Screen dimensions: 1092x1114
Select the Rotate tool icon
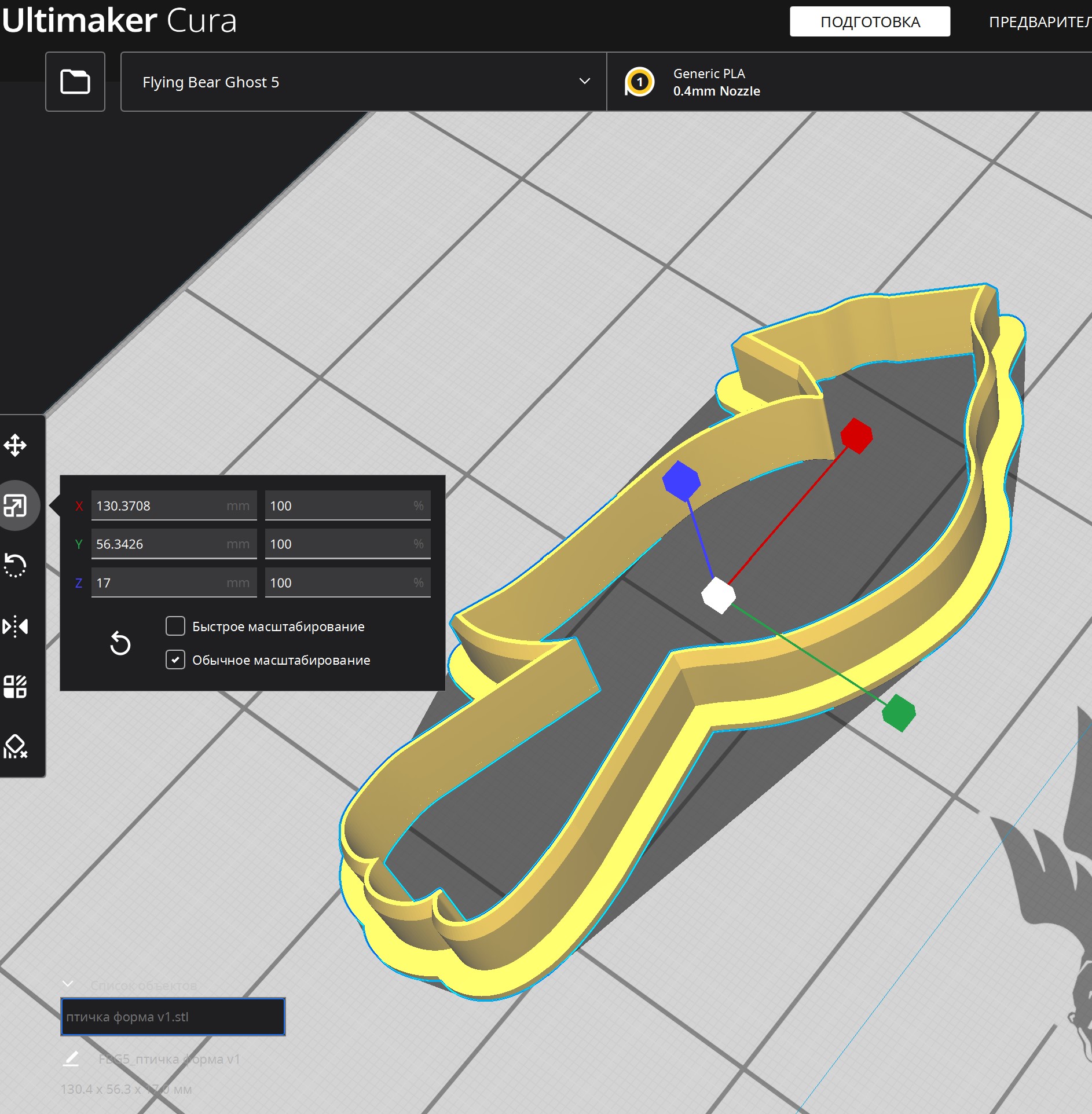(15, 566)
